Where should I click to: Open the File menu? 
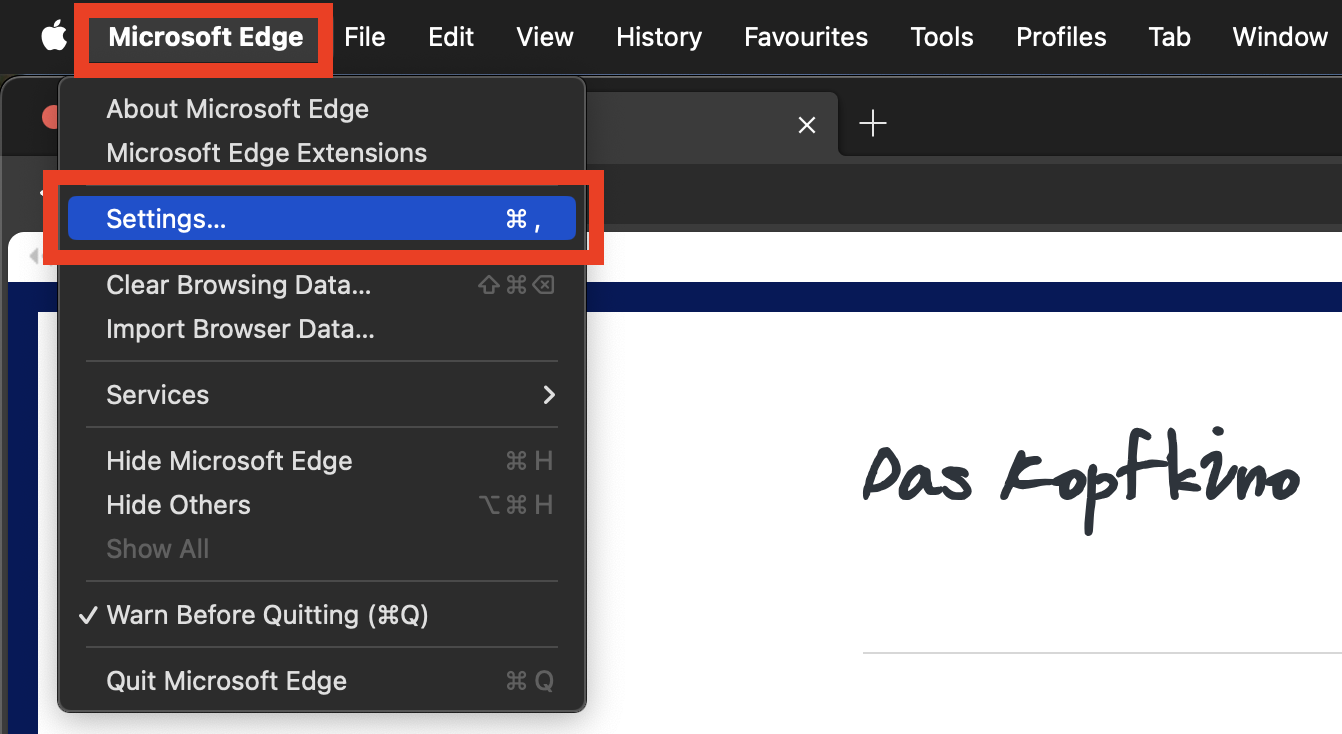pos(365,37)
